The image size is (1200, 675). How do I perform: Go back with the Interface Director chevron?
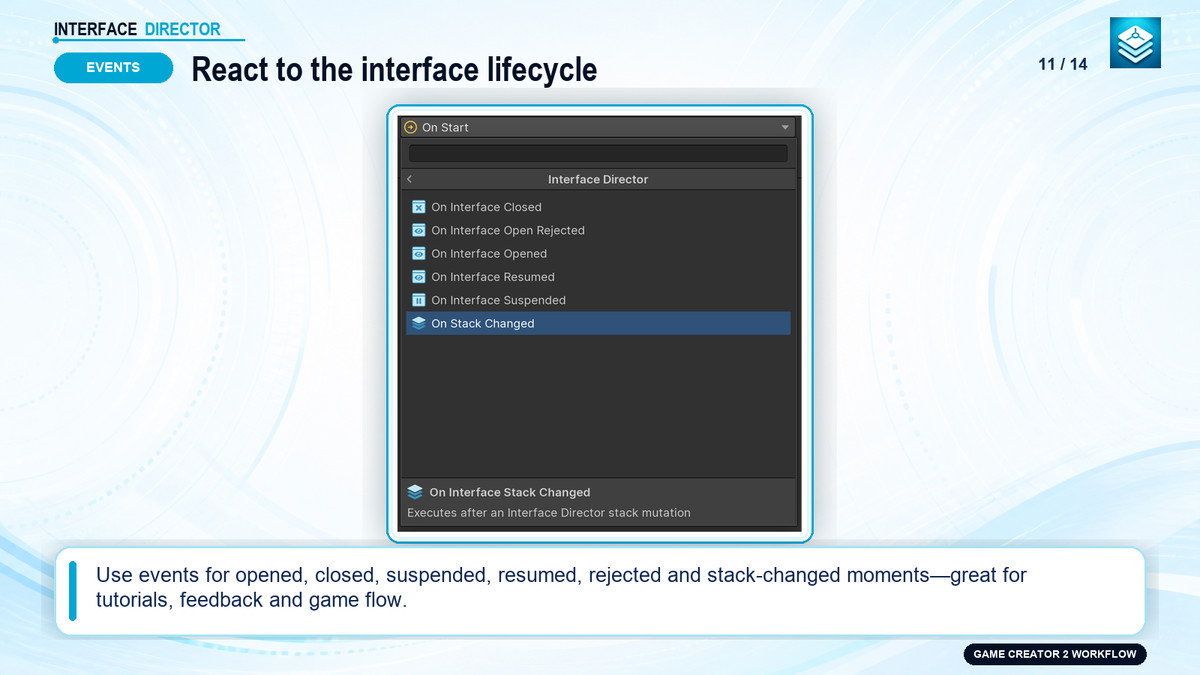(410, 179)
